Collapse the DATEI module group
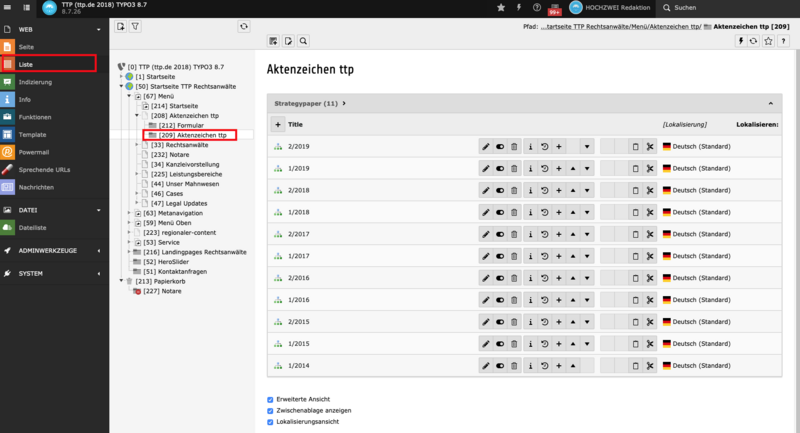The image size is (800, 433). [101, 211]
